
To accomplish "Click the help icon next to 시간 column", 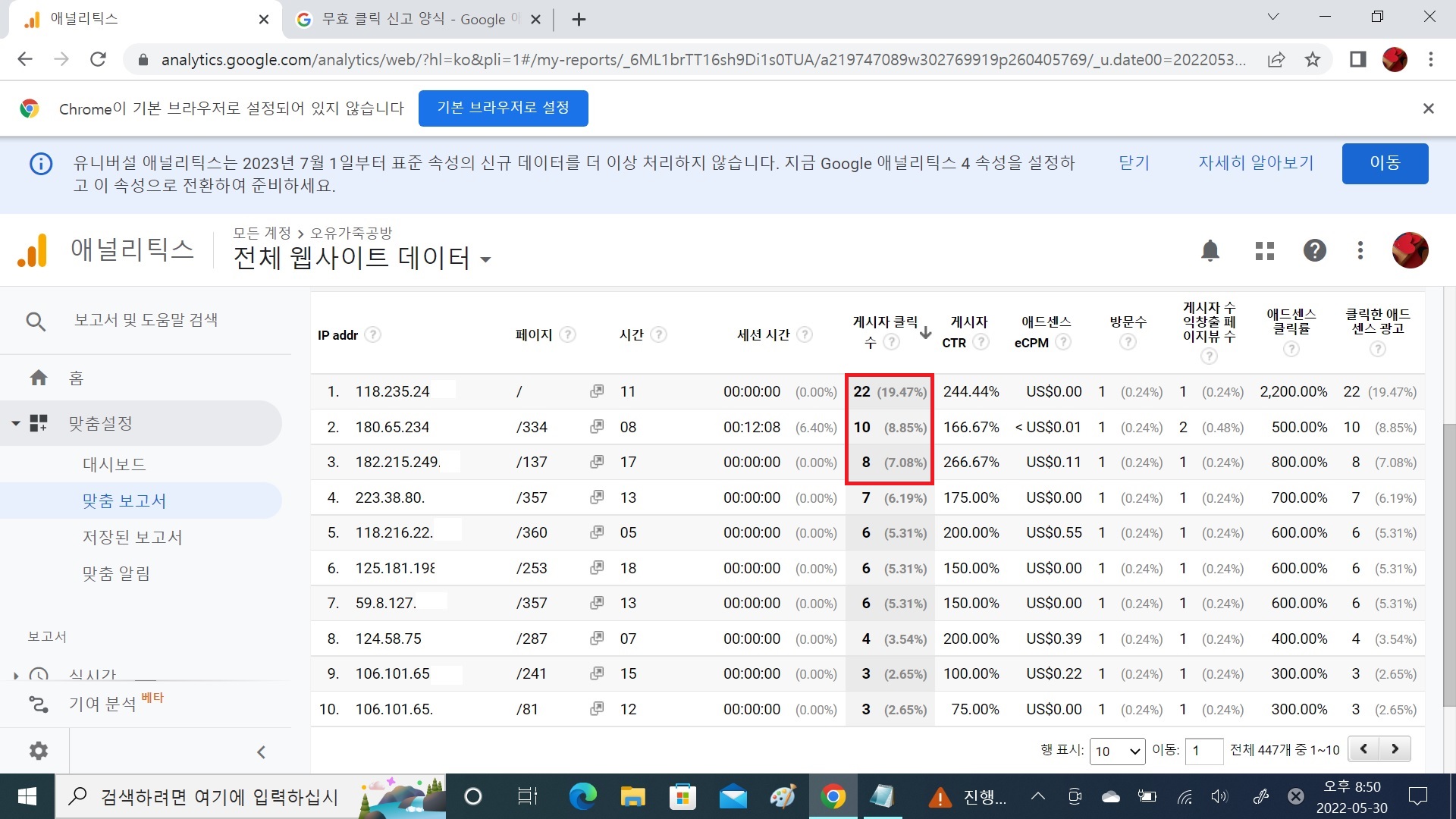I will [x=659, y=334].
